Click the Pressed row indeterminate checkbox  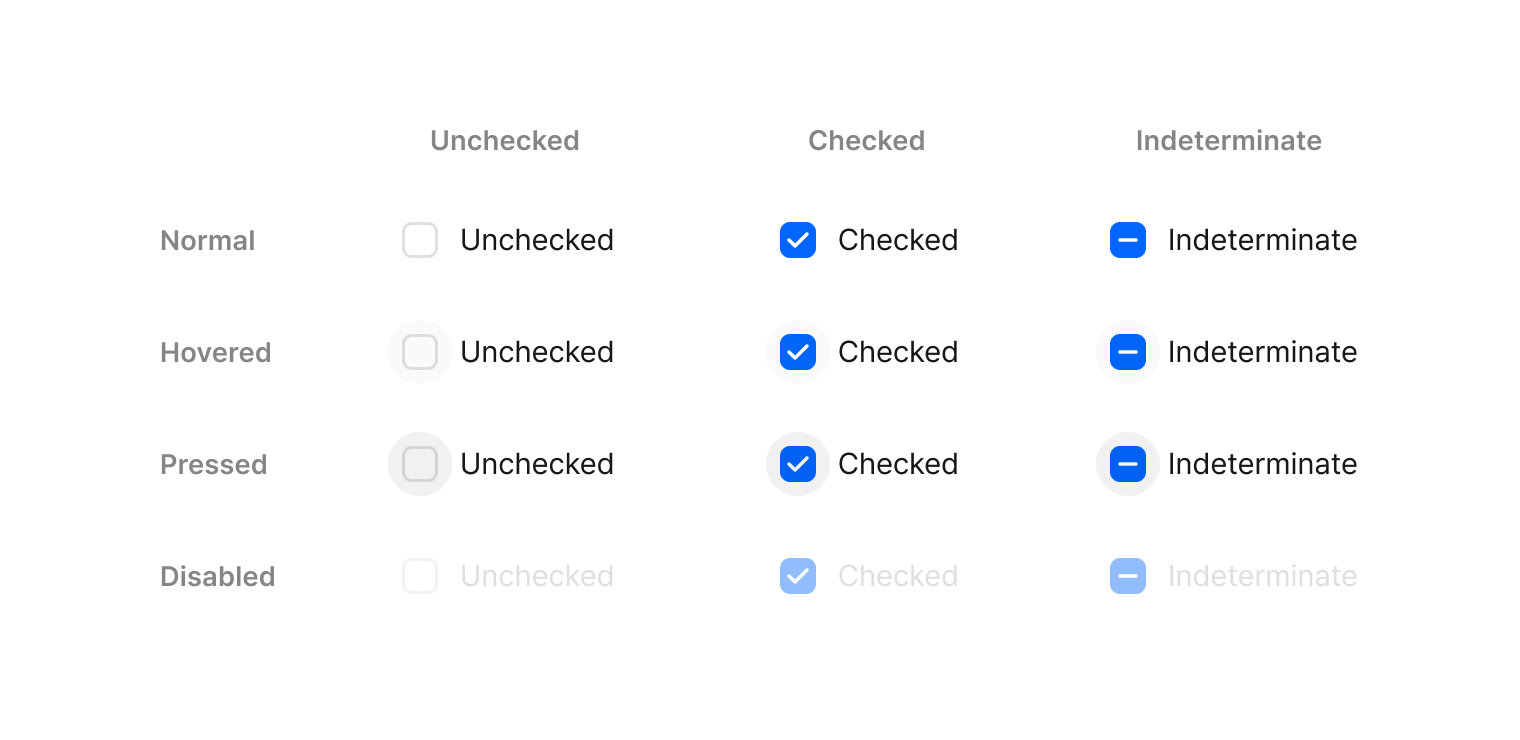tap(1128, 464)
